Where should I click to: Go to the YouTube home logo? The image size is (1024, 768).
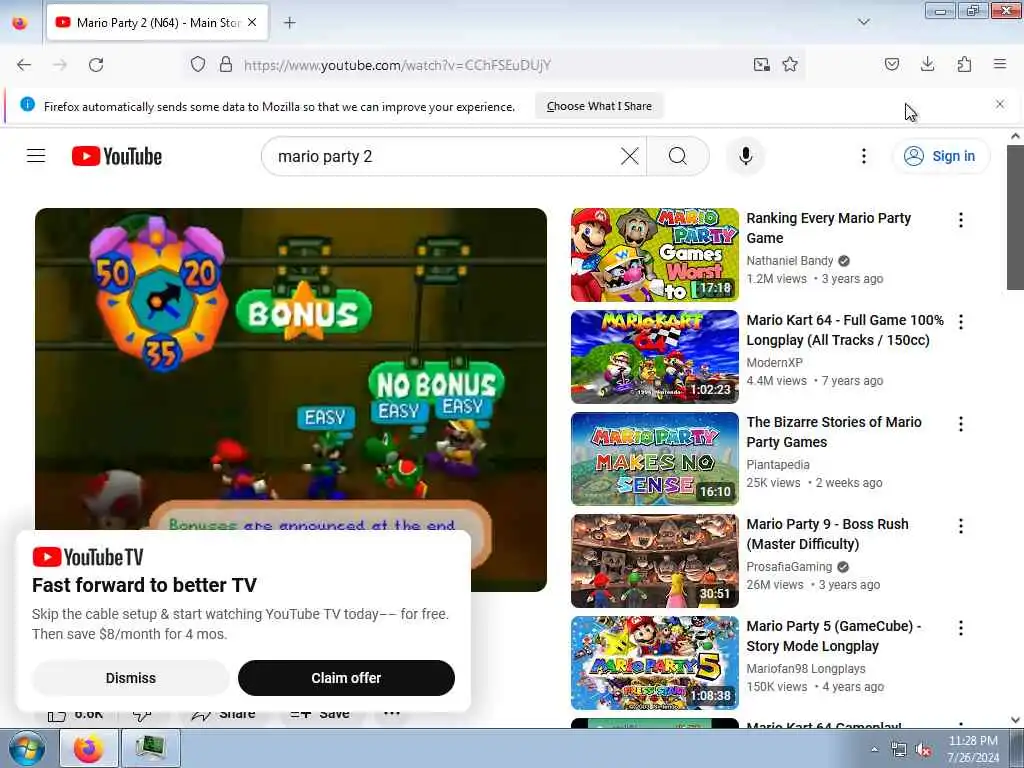point(117,156)
